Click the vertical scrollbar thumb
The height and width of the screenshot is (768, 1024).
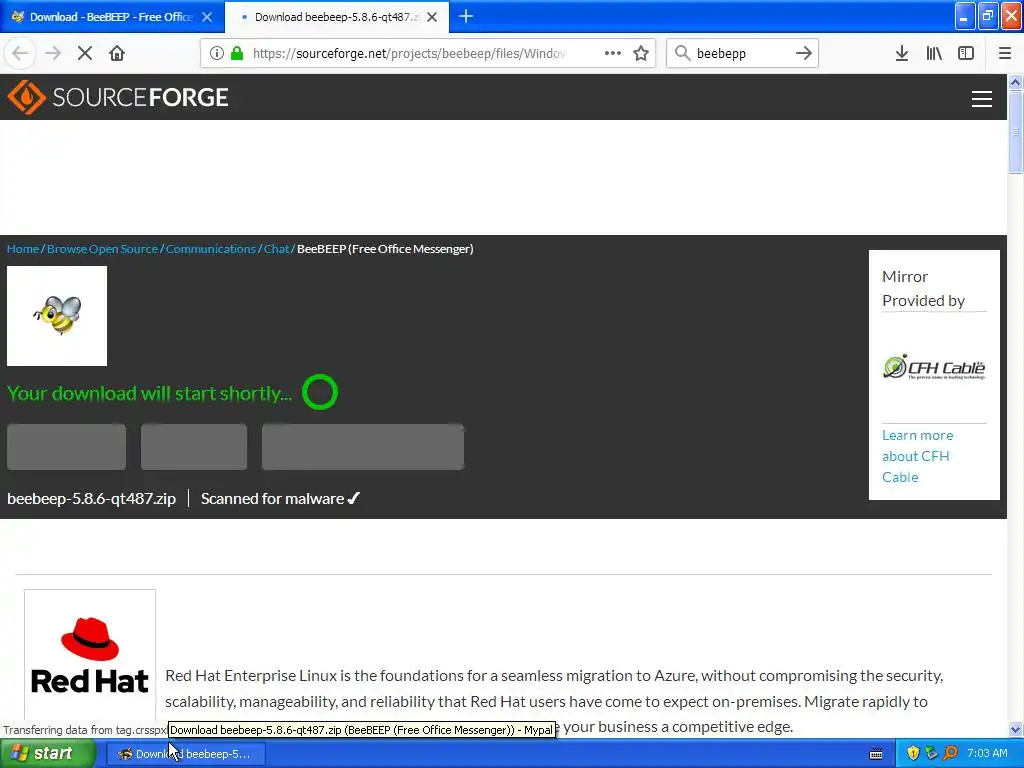coord(1015,132)
